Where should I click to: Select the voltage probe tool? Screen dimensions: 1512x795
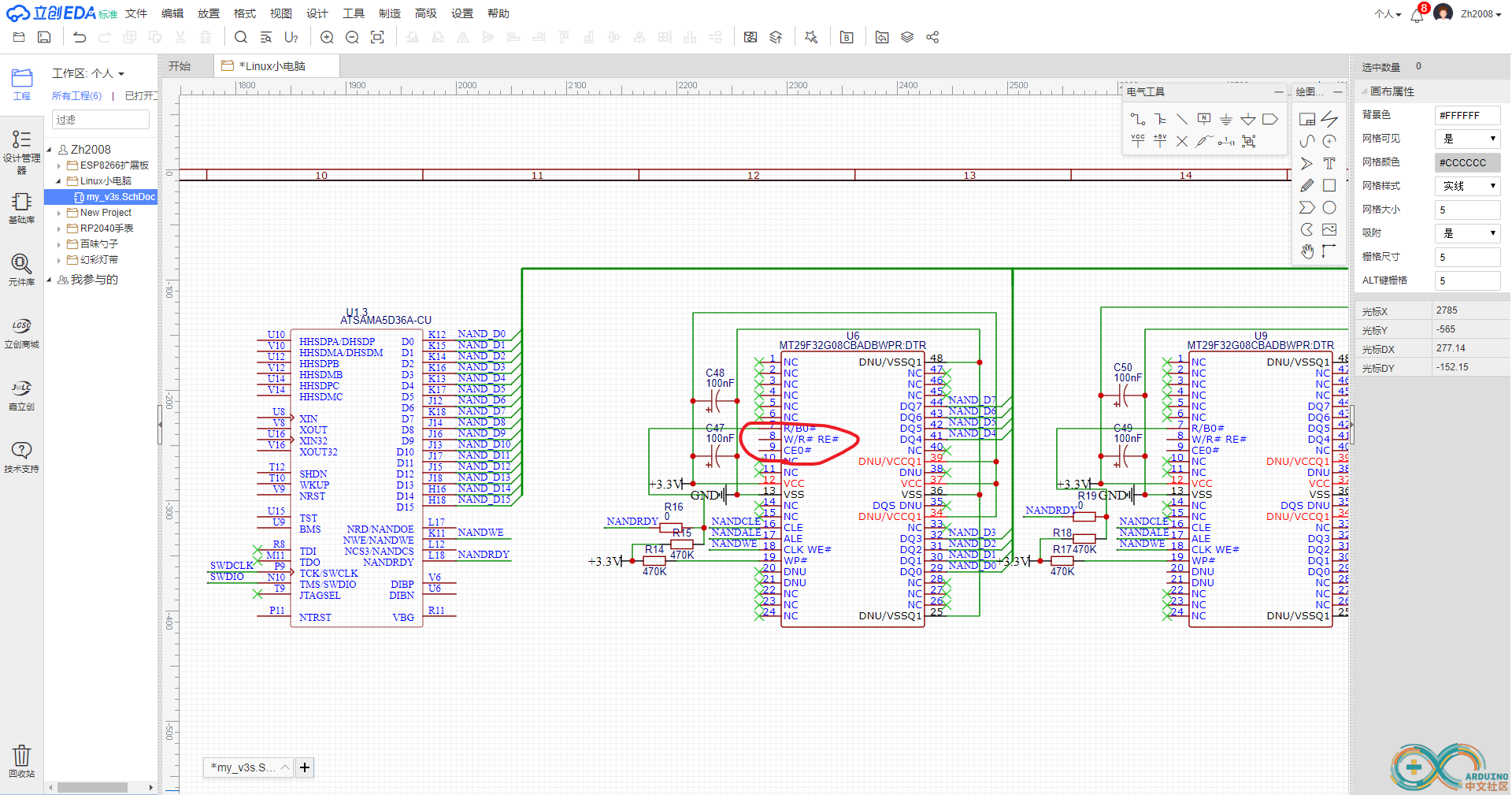1204,141
